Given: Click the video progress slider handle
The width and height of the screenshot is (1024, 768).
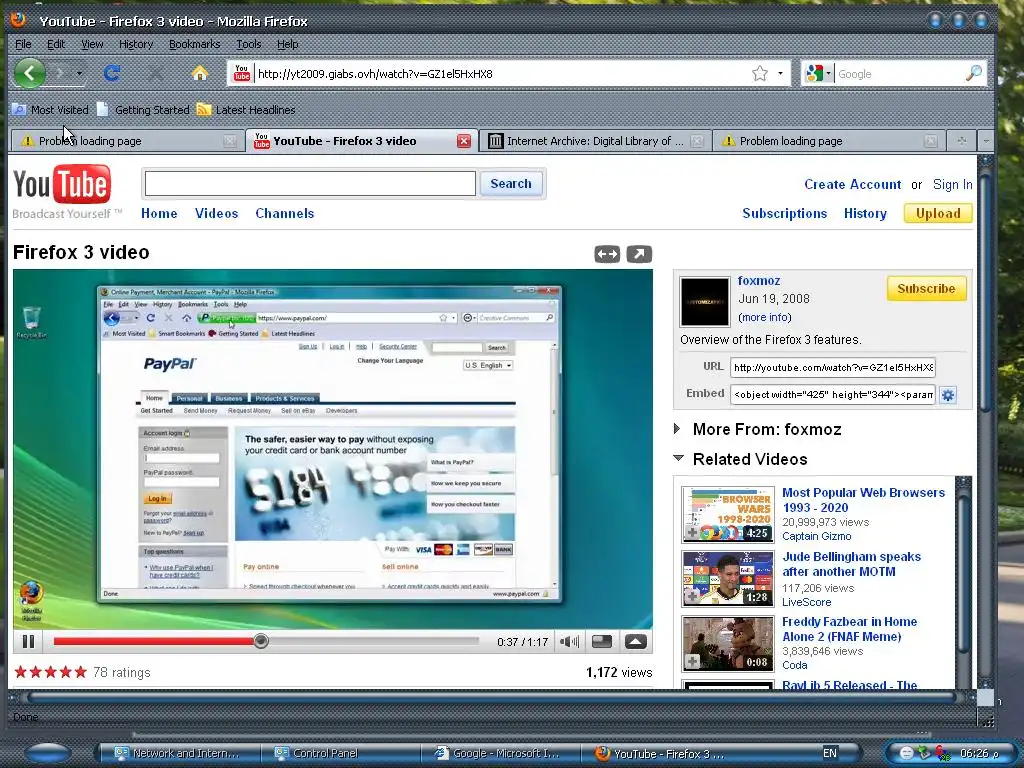Looking at the screenshot, I should tap(261, 641).
